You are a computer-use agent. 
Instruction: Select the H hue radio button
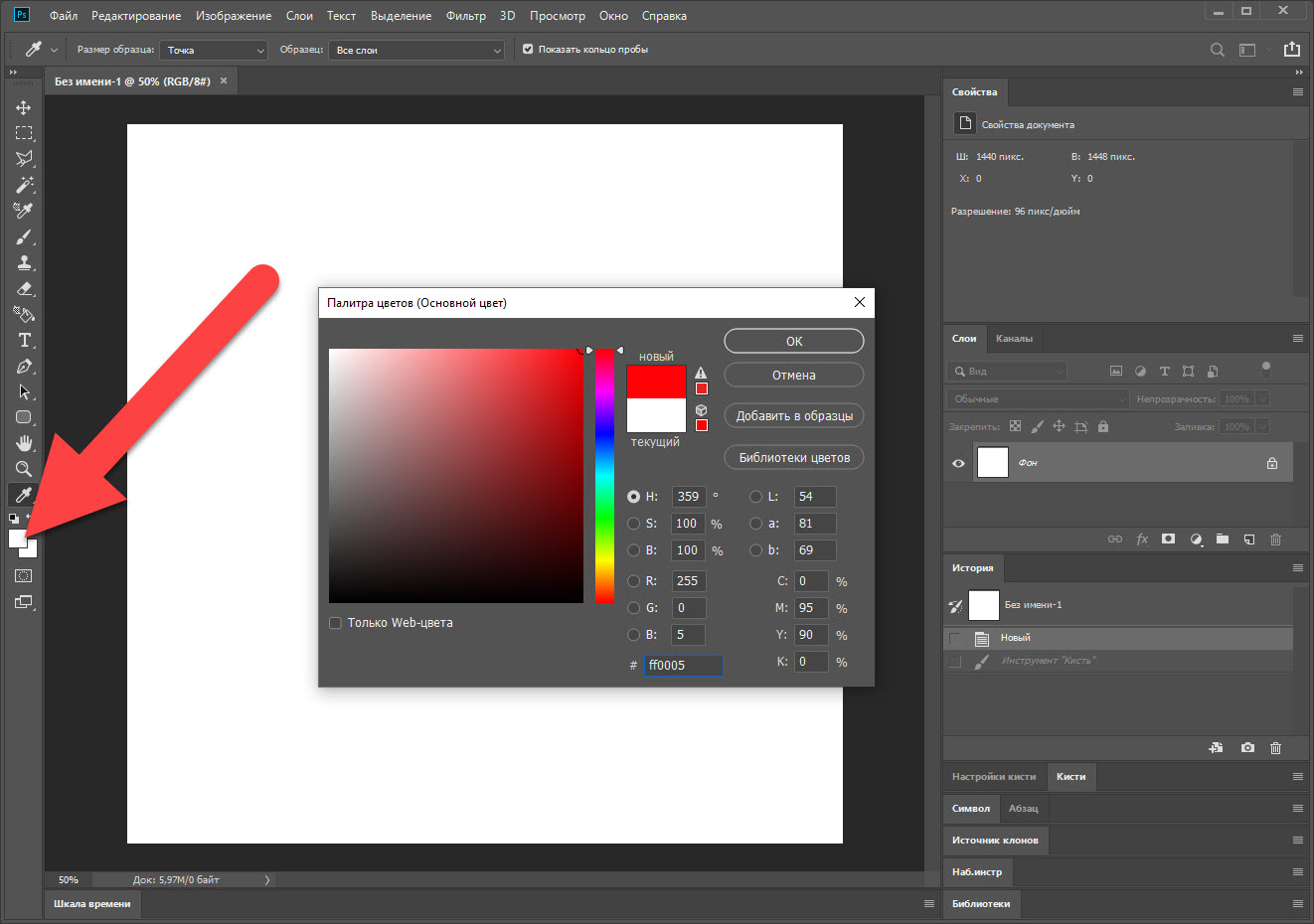pyautogui.click(x=634, y=497)
